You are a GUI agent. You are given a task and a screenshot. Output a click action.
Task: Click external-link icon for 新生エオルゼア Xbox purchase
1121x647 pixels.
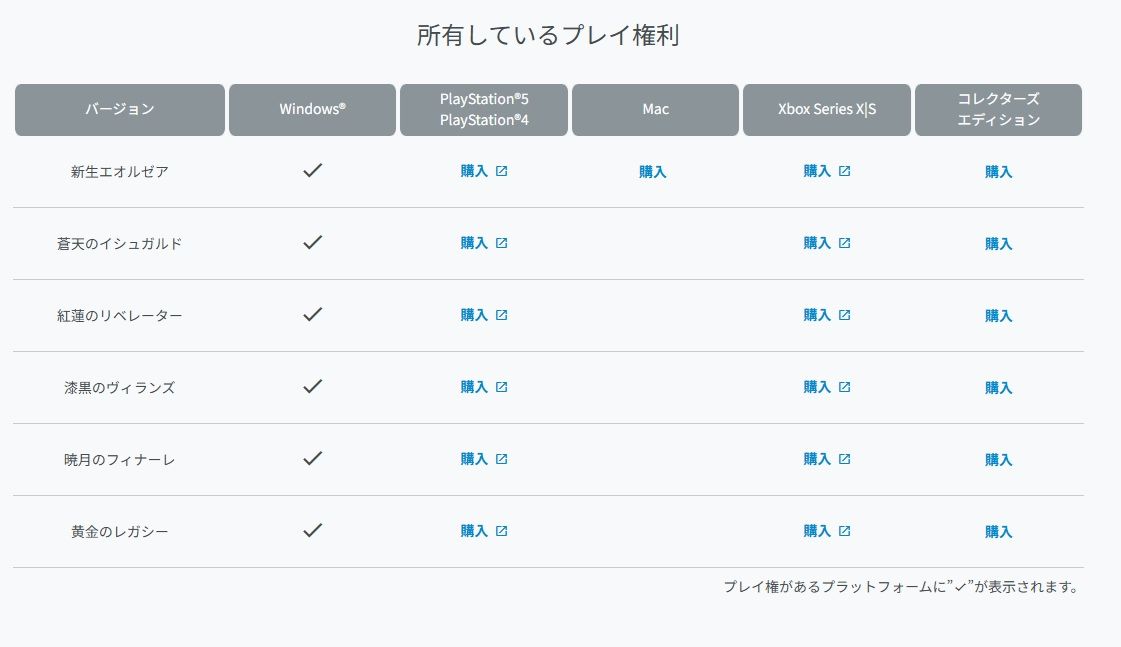tap(845, 171)
